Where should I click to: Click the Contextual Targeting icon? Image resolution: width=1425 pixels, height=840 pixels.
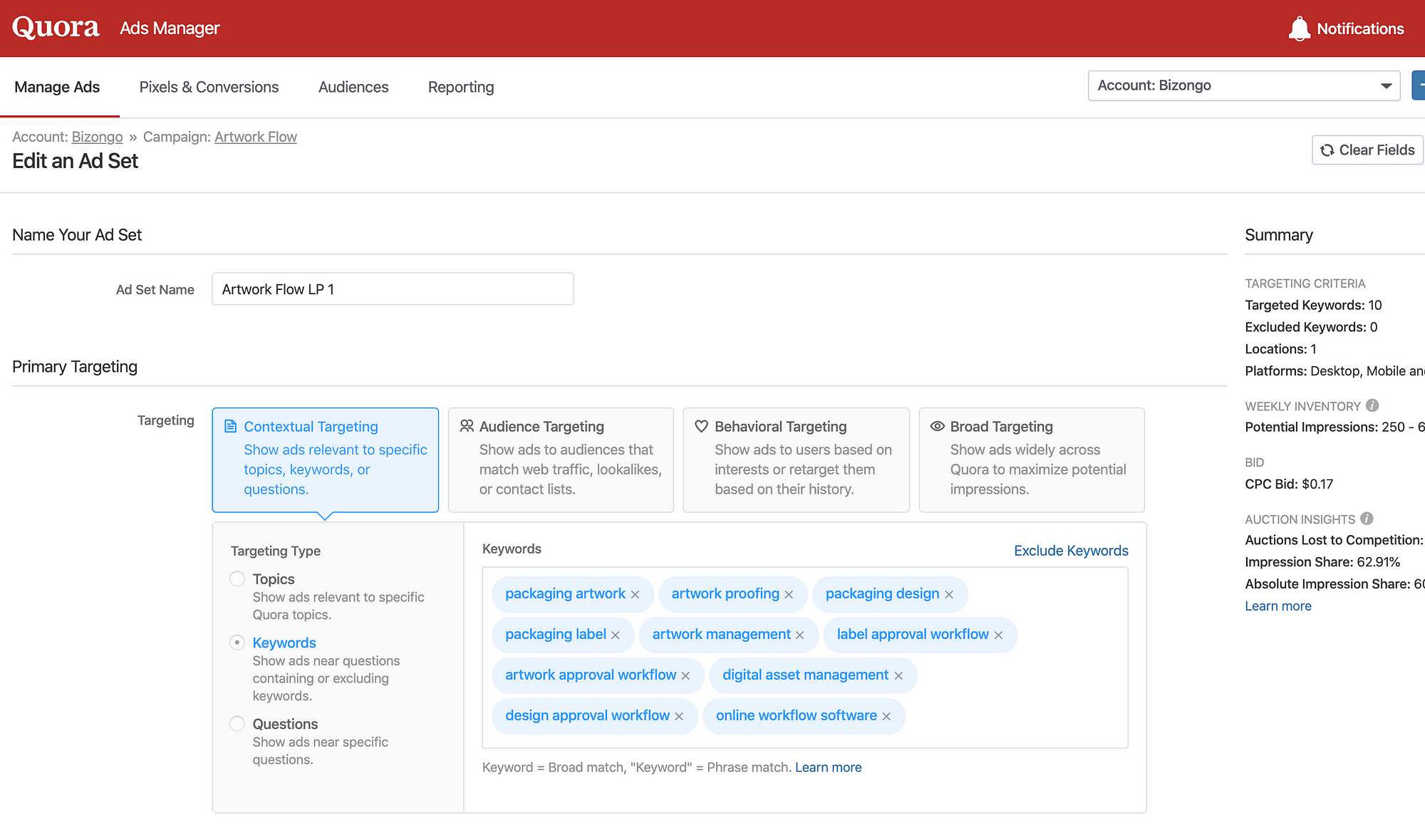coord(230,426)
